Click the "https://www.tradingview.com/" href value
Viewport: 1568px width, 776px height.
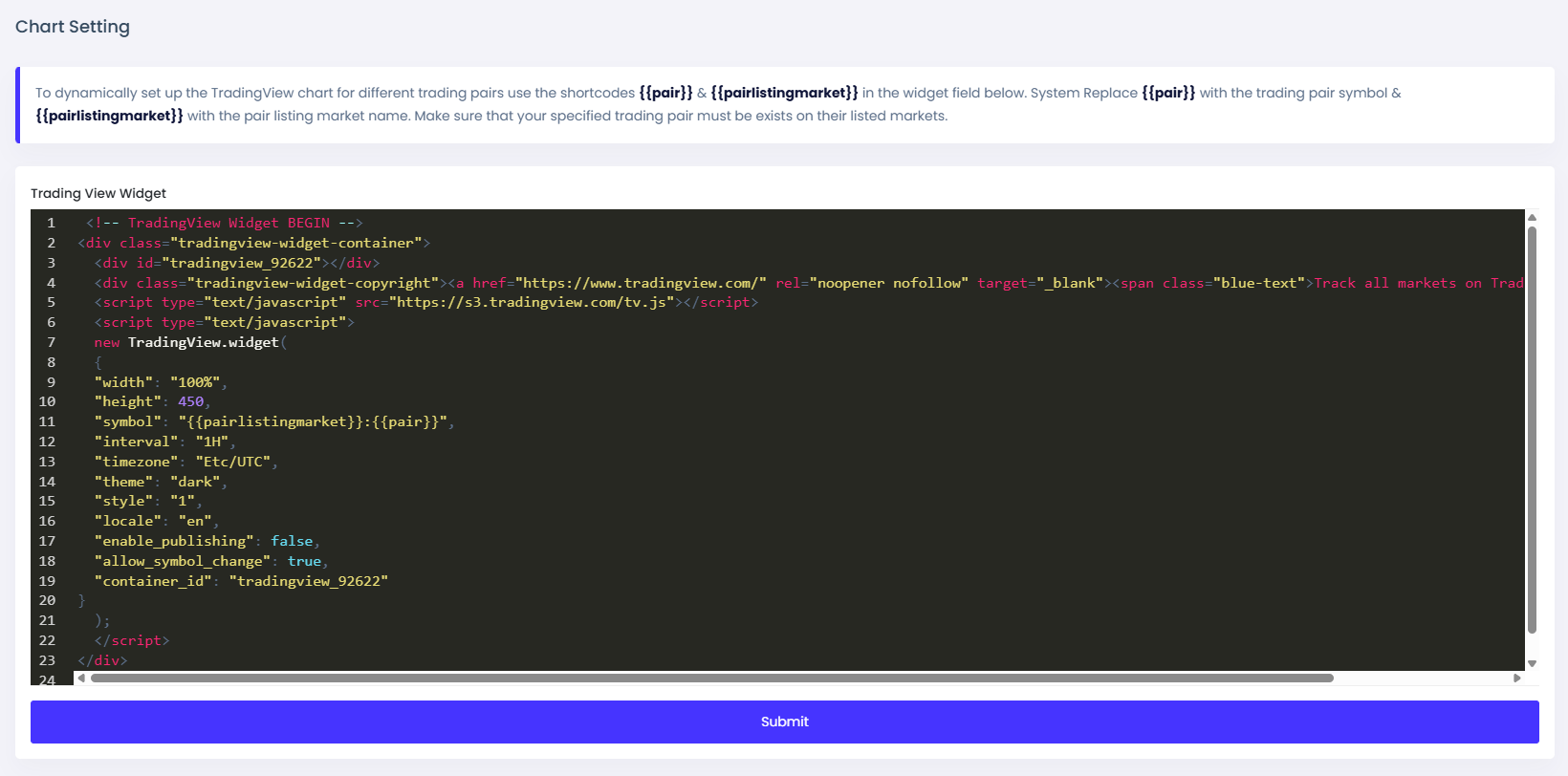coord(641,283)
